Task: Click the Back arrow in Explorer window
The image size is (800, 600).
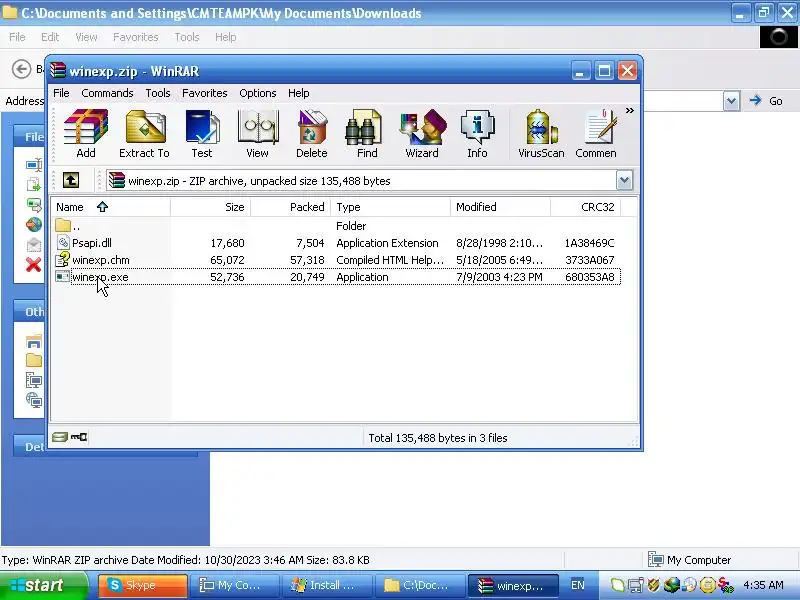Action: coord(21,69)
